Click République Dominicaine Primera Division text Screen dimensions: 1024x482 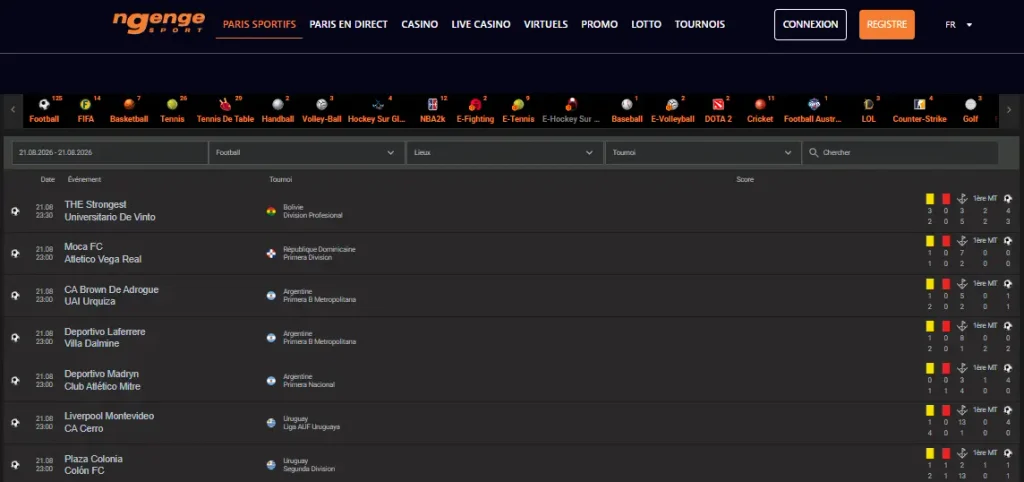[x=319, y=253]
